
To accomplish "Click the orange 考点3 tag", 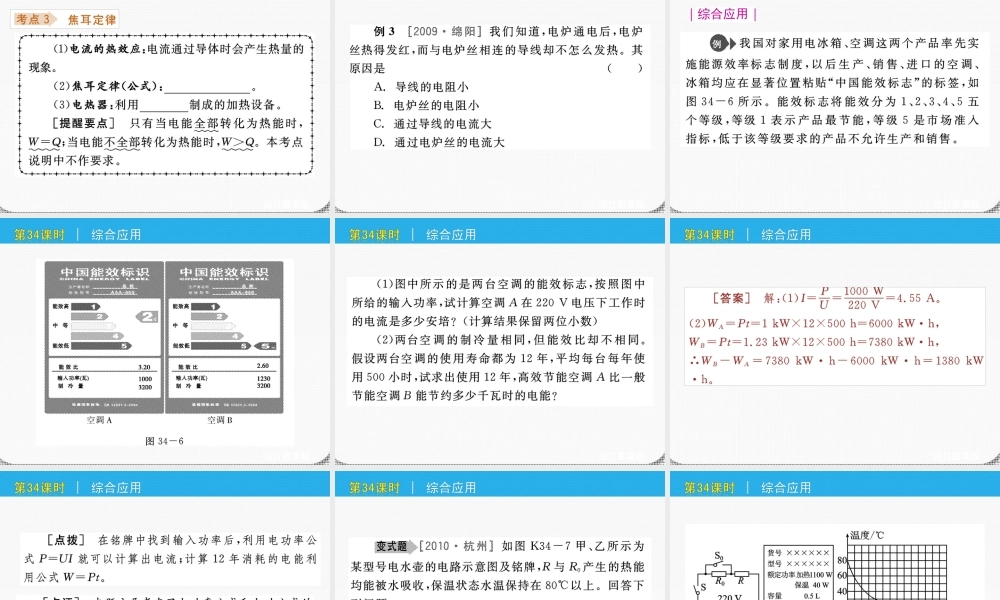I will [x=34, y=19].
